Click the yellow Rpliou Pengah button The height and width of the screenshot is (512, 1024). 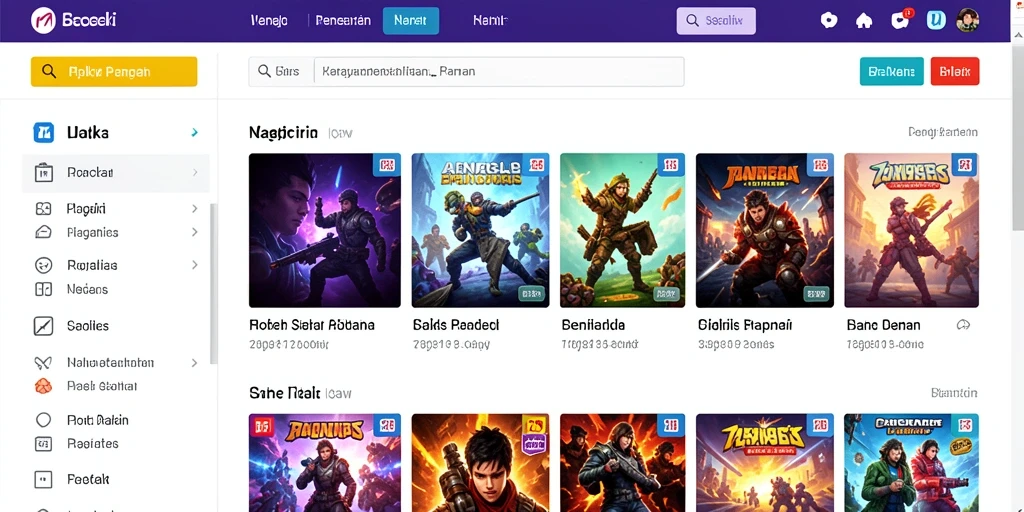coord(114,72)
